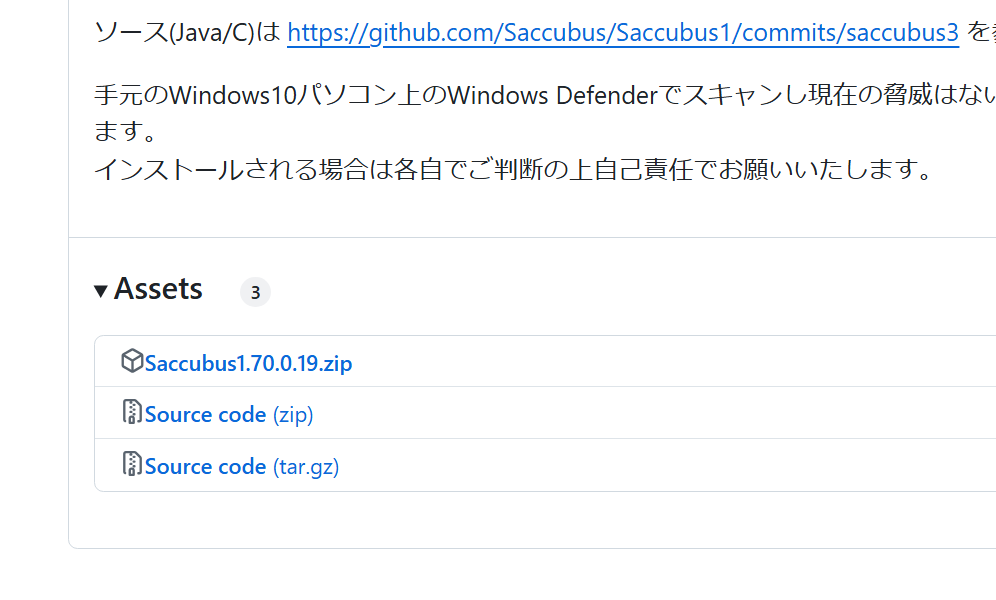Click the line starting with インストールされる場合
Viewport: 996px width, 600px height.
click(x=512, y=169)
